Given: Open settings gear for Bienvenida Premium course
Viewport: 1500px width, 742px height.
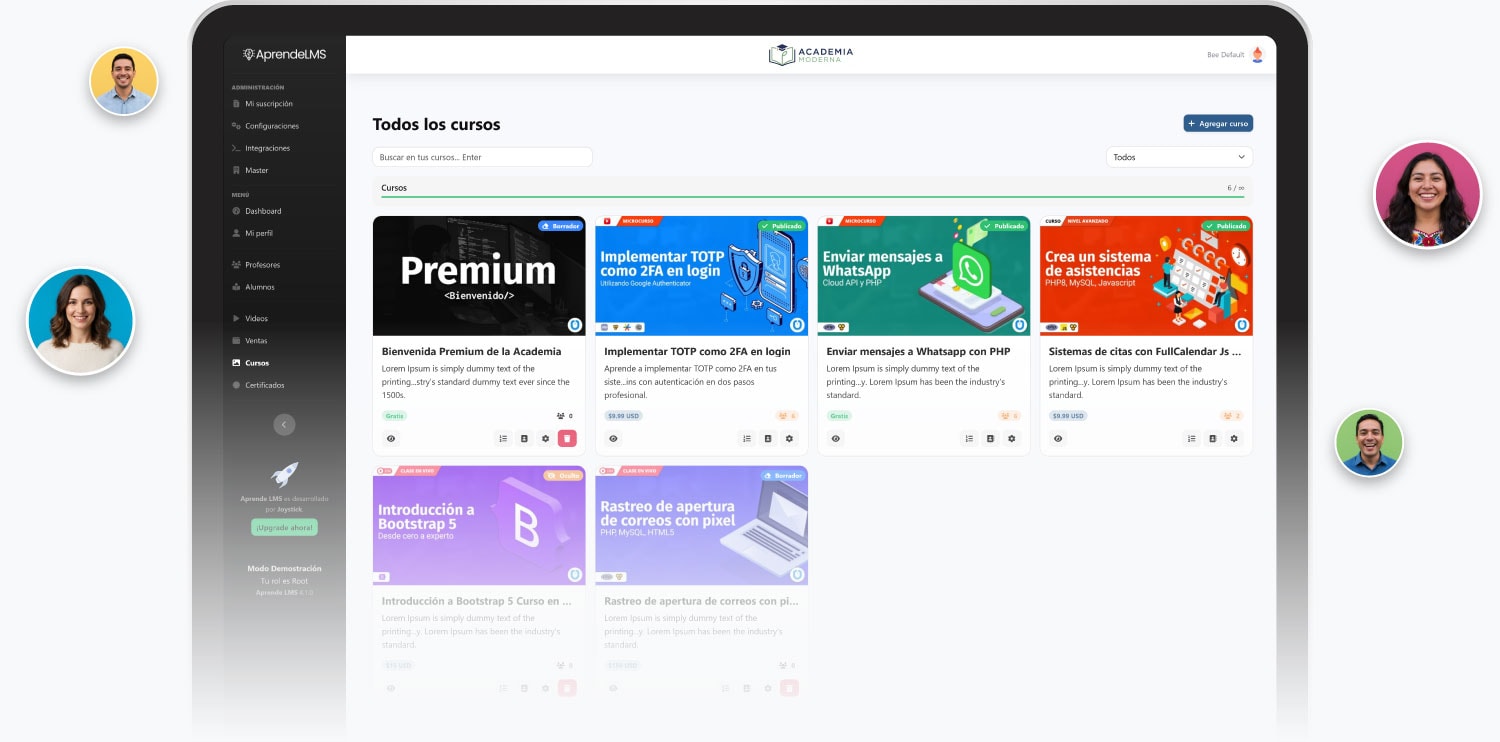Looking at the screenshot, I should [x=545, y=438].
